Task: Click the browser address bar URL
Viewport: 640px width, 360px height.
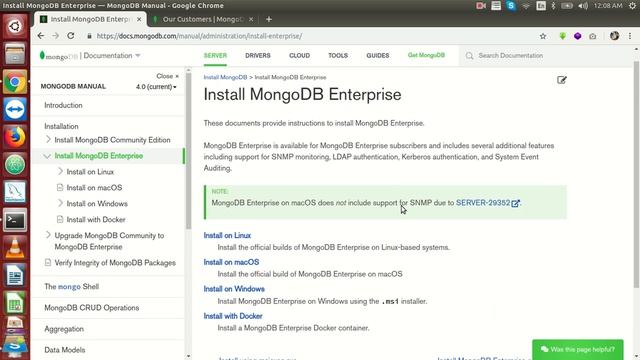Action: 199,36
